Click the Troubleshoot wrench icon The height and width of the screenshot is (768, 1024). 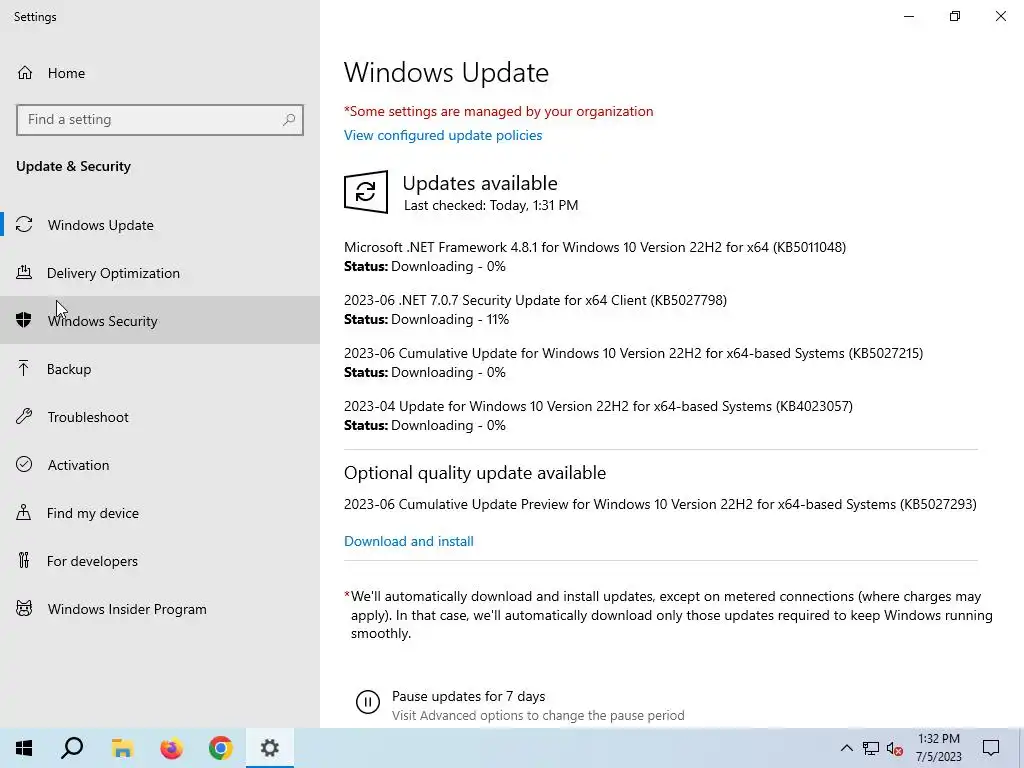click(24, 417)
